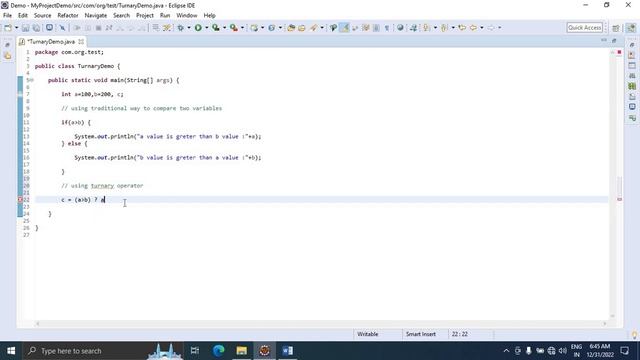Click the New Java Class icon
640x360 pixels.
coord(271,28)
